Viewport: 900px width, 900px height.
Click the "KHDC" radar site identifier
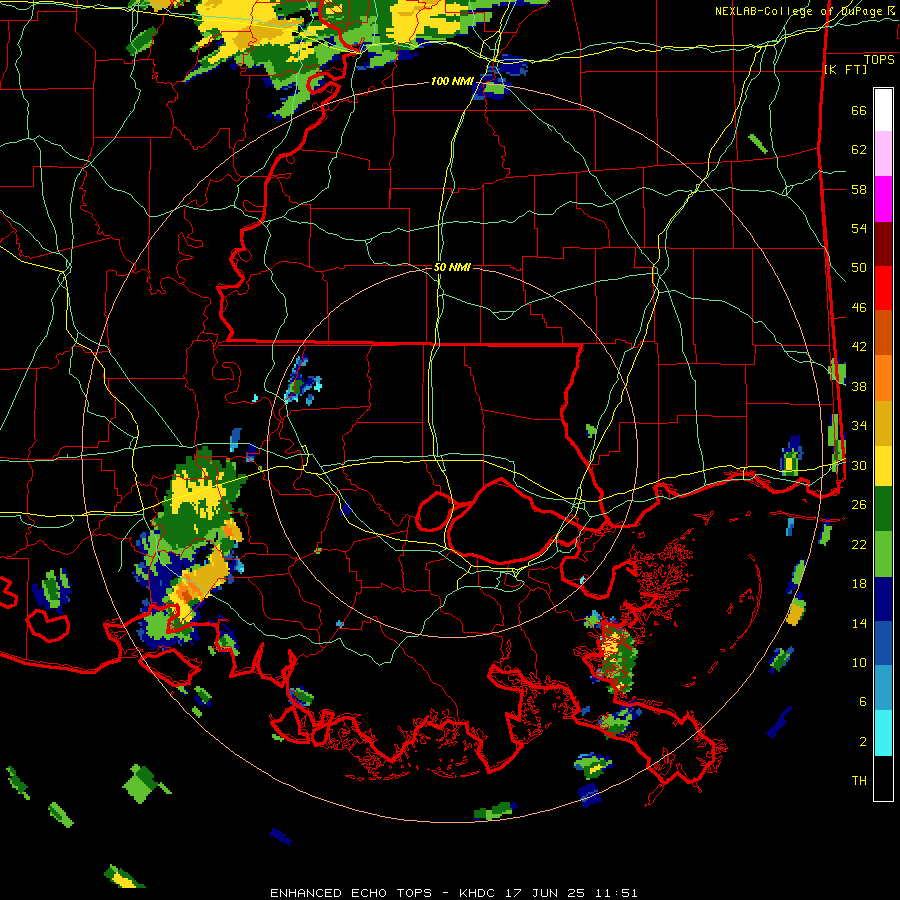(479, 893)
